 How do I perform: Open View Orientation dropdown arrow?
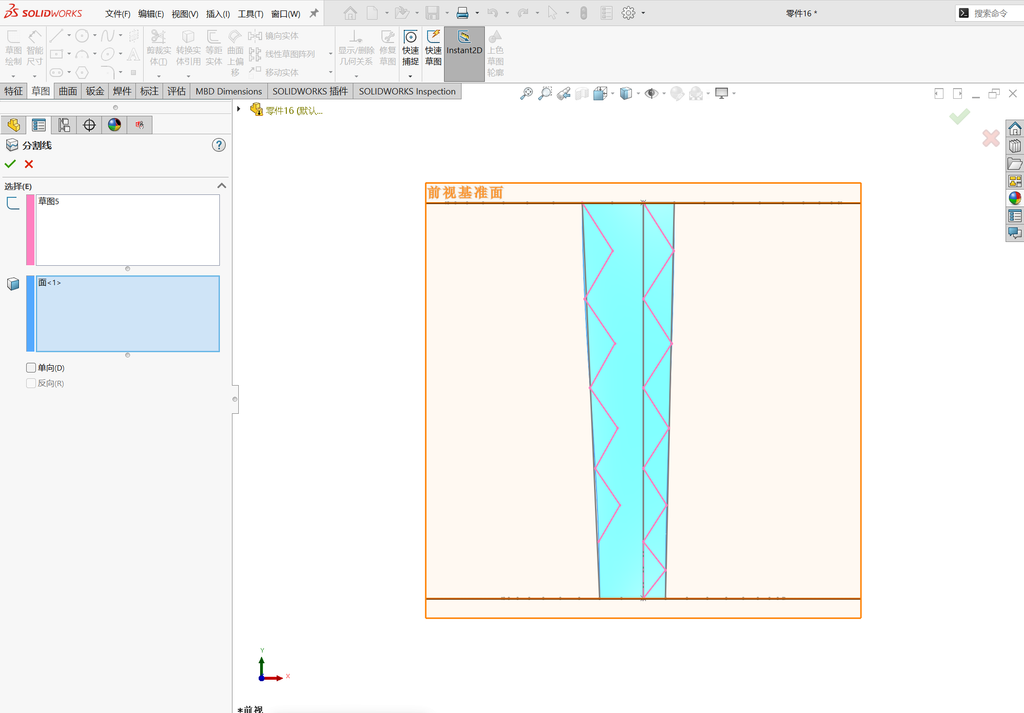(x=613, y=93)
